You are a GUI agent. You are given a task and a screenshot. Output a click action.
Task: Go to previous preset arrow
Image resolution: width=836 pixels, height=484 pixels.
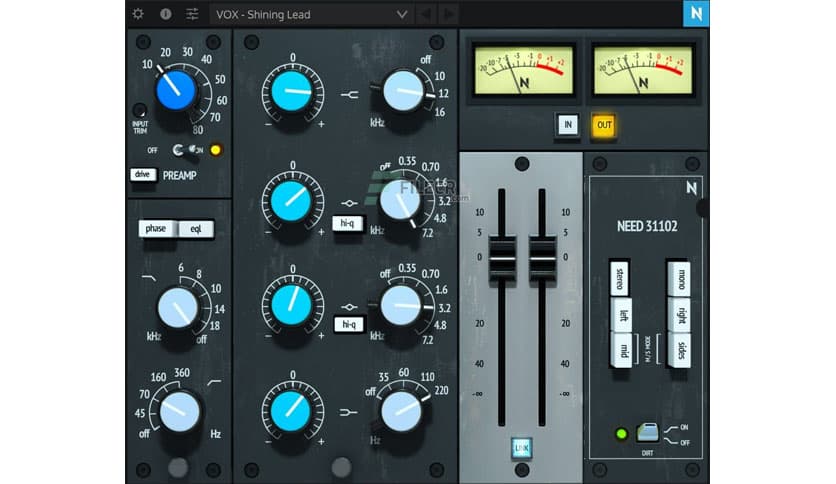pos(426,14)
